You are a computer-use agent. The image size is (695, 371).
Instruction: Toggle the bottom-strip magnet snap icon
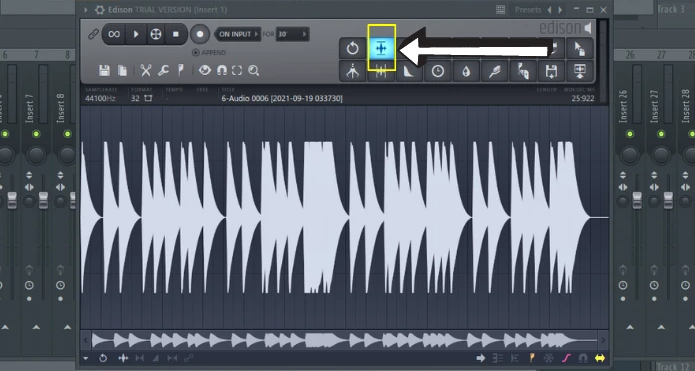(x=583, y=358)
